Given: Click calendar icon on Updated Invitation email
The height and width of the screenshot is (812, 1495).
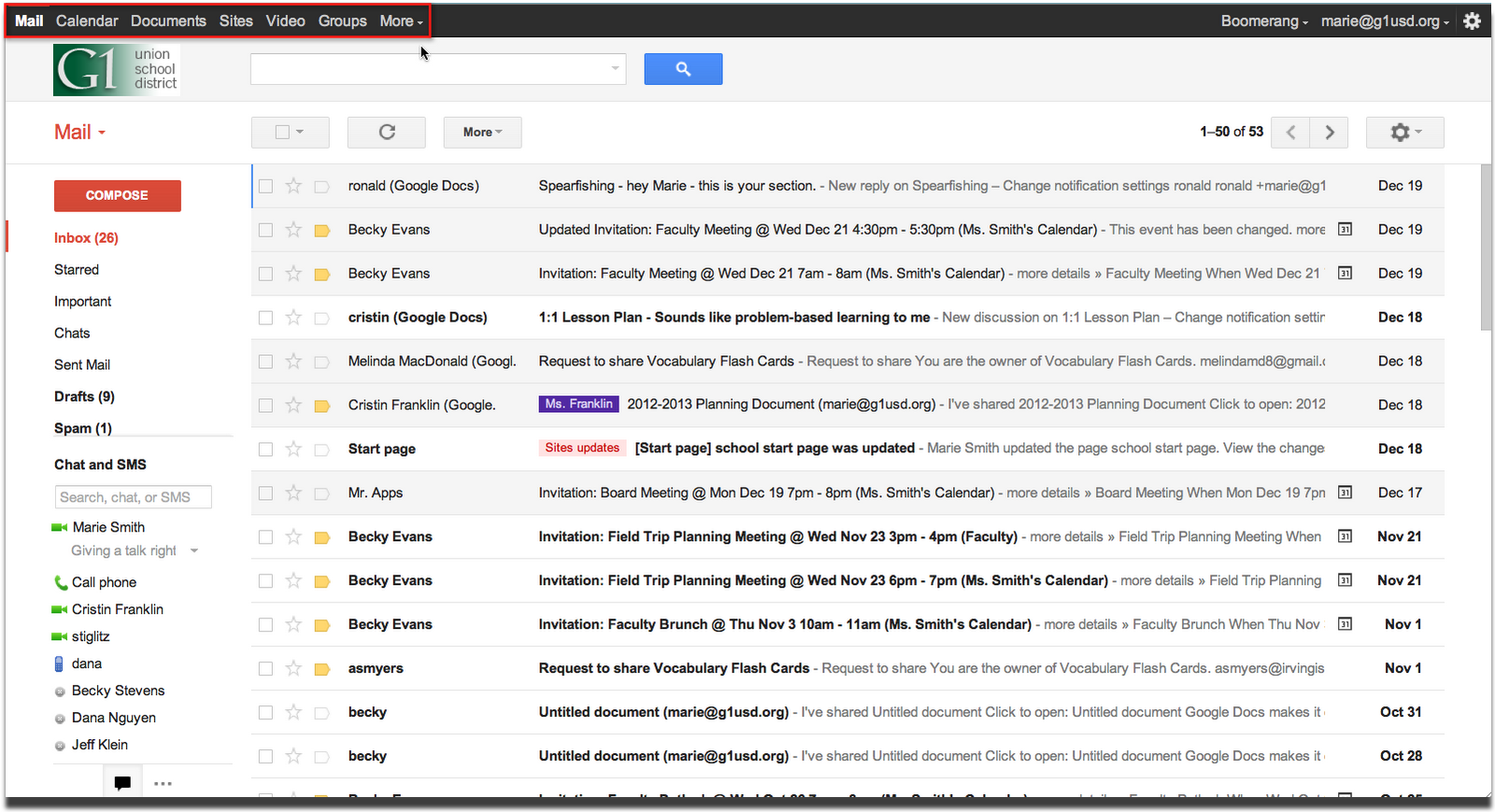Looking at the screenshot, I should (x=1345, y=229).
